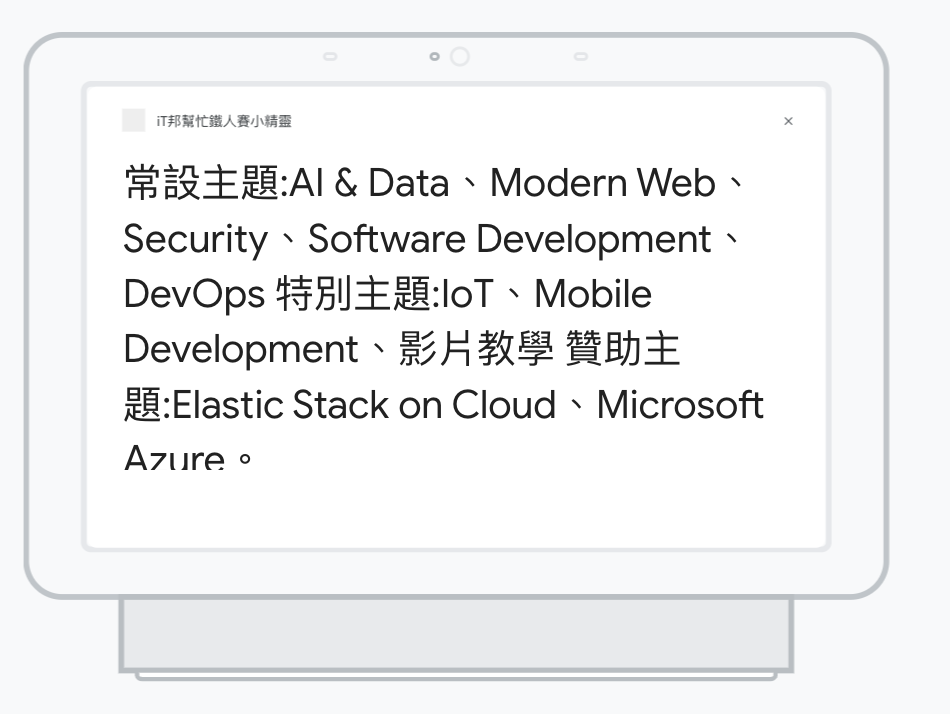Click the small sensor dot beside the camera
950x714 pixels.
[434, 57]
